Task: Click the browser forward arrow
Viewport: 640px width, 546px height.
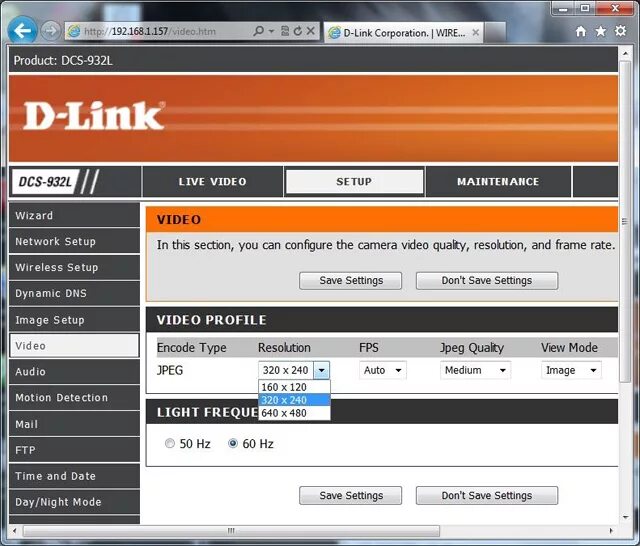Action: 50,31
